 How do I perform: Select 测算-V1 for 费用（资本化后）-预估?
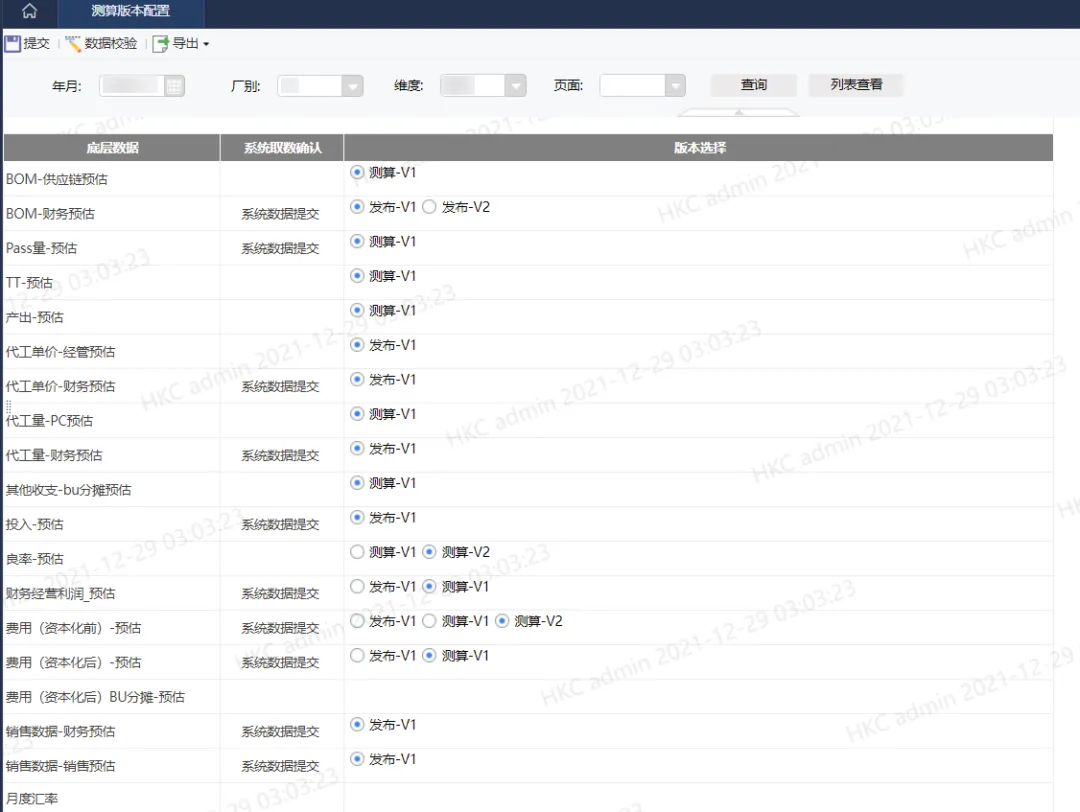coord(429,655)
